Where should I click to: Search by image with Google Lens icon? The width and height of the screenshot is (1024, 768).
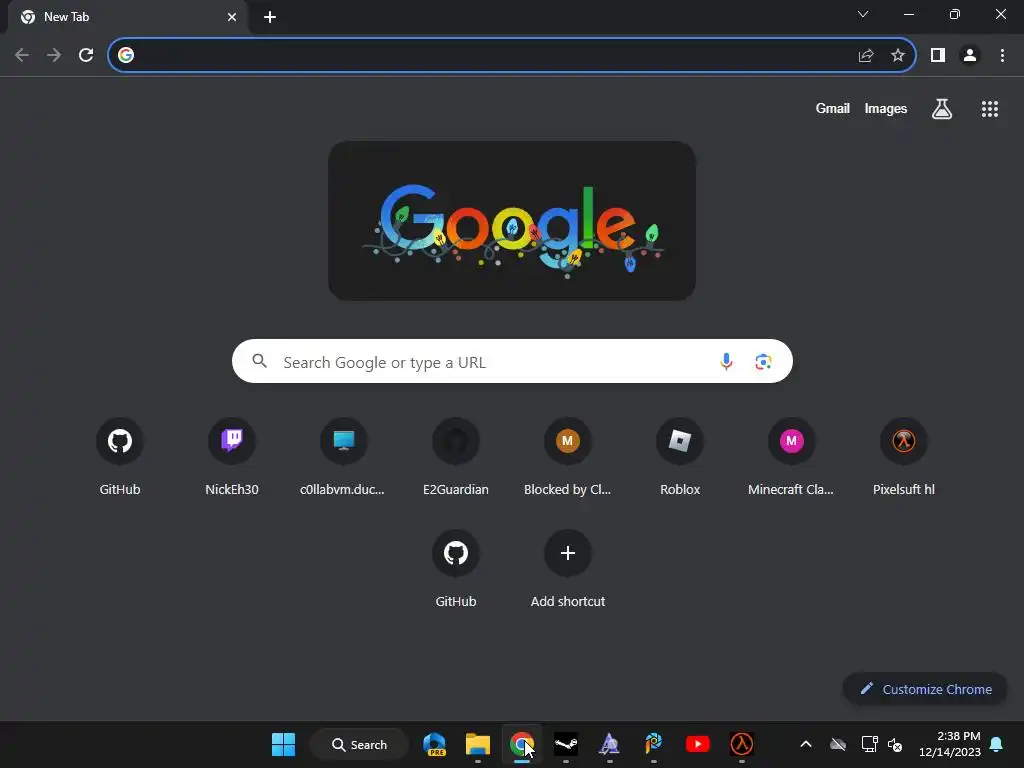pos(763,361)
